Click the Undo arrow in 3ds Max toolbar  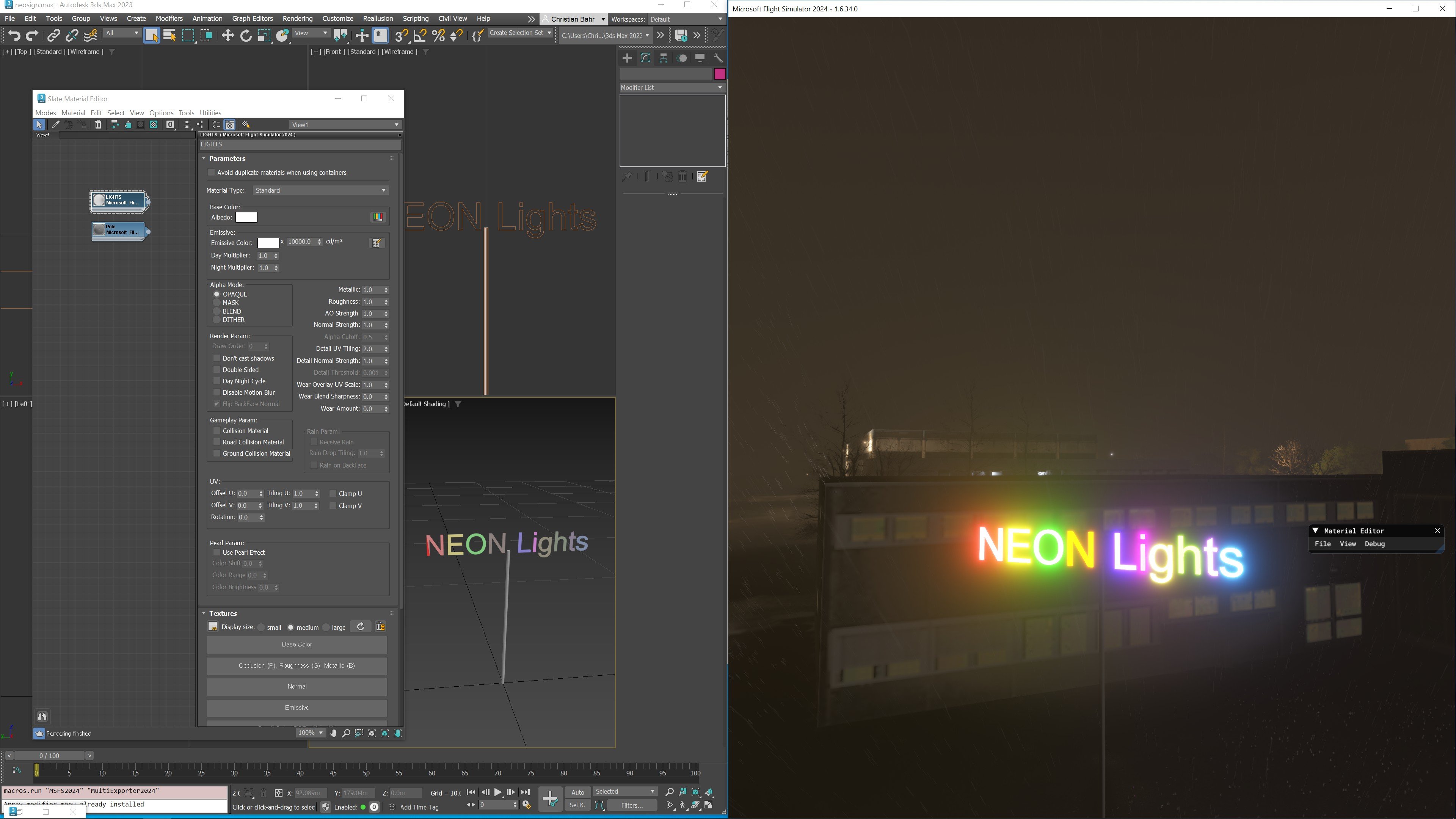(14, 36)
